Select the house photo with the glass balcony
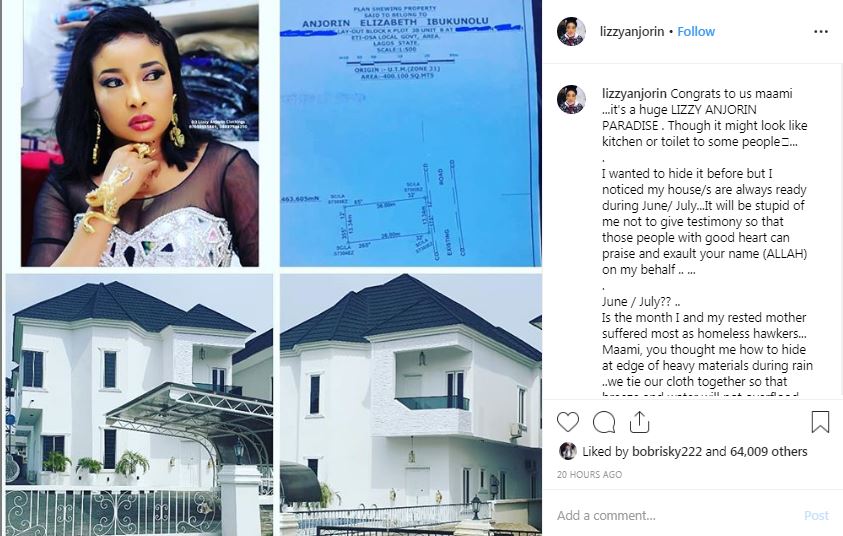Screen dimensions: 843x536 click(411, 405)
